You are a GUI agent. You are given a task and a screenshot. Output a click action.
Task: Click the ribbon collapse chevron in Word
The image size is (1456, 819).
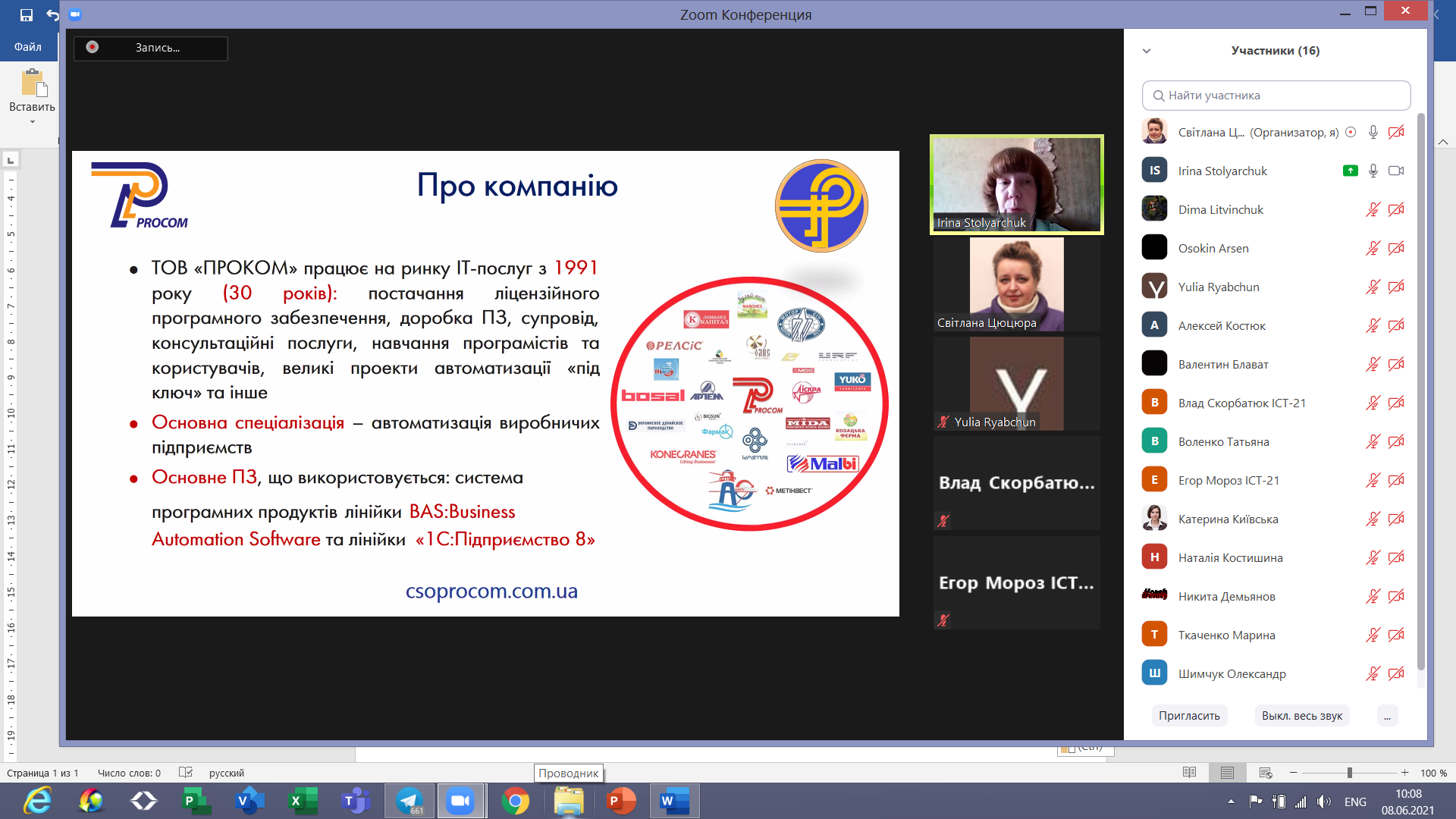coord(1443,142)
